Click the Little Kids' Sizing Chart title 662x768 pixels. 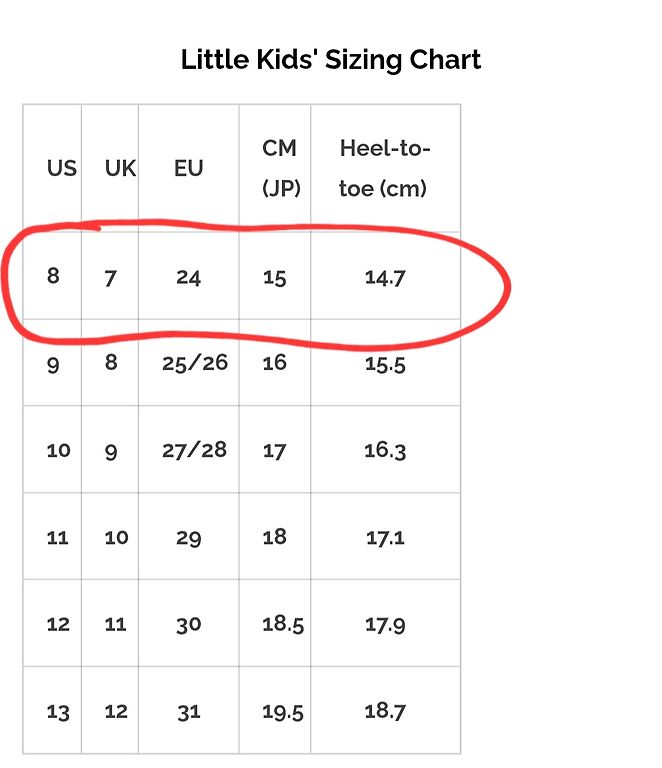[331, 60]
